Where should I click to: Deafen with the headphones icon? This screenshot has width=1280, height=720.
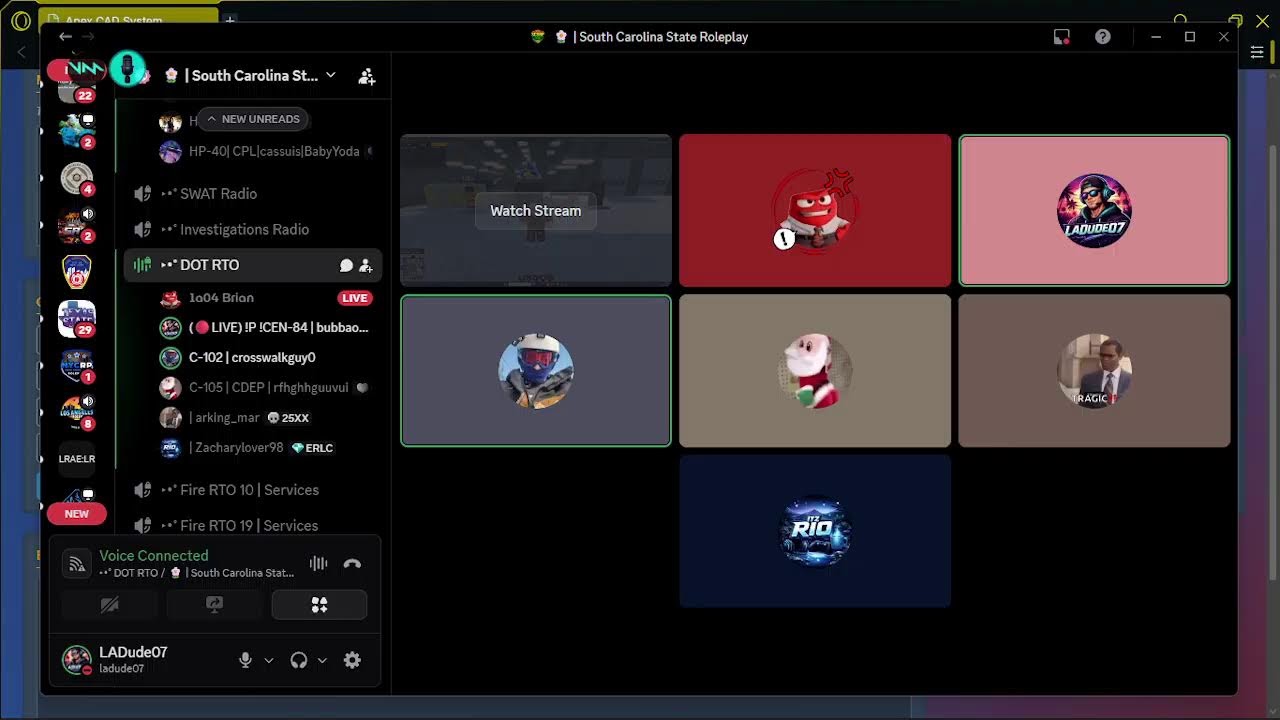tap(298, 660)
